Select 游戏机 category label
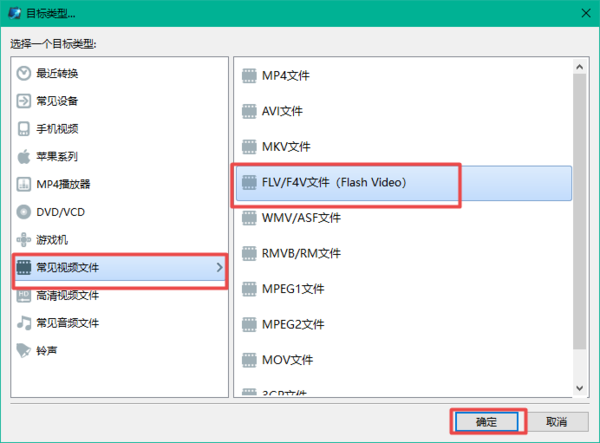 point(52,240)
